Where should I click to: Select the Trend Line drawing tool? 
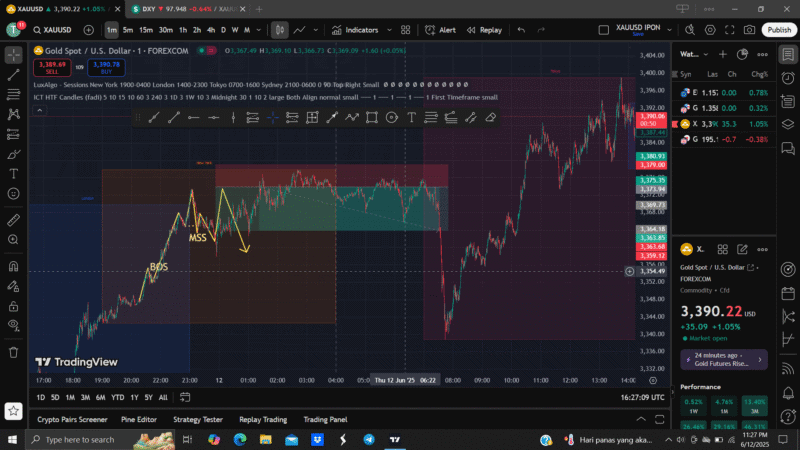(x=14, y=74)
